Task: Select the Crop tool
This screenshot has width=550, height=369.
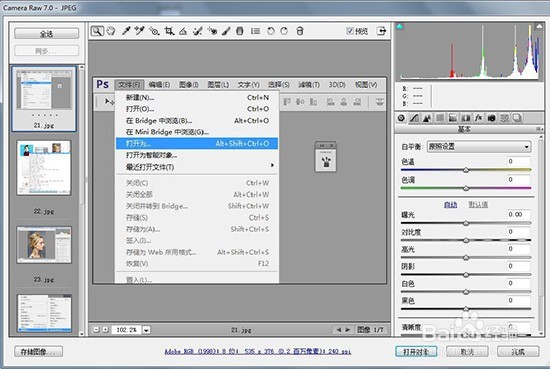Action: pos(169,31)
